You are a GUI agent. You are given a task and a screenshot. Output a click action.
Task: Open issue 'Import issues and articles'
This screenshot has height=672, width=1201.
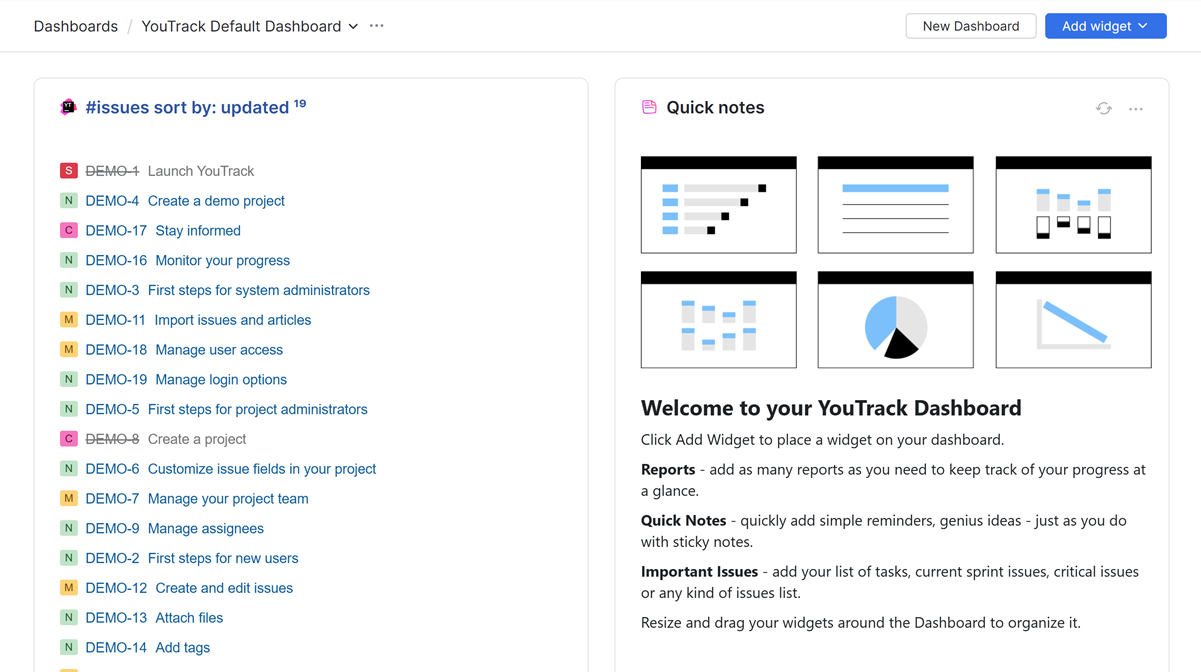coord(232,320)
